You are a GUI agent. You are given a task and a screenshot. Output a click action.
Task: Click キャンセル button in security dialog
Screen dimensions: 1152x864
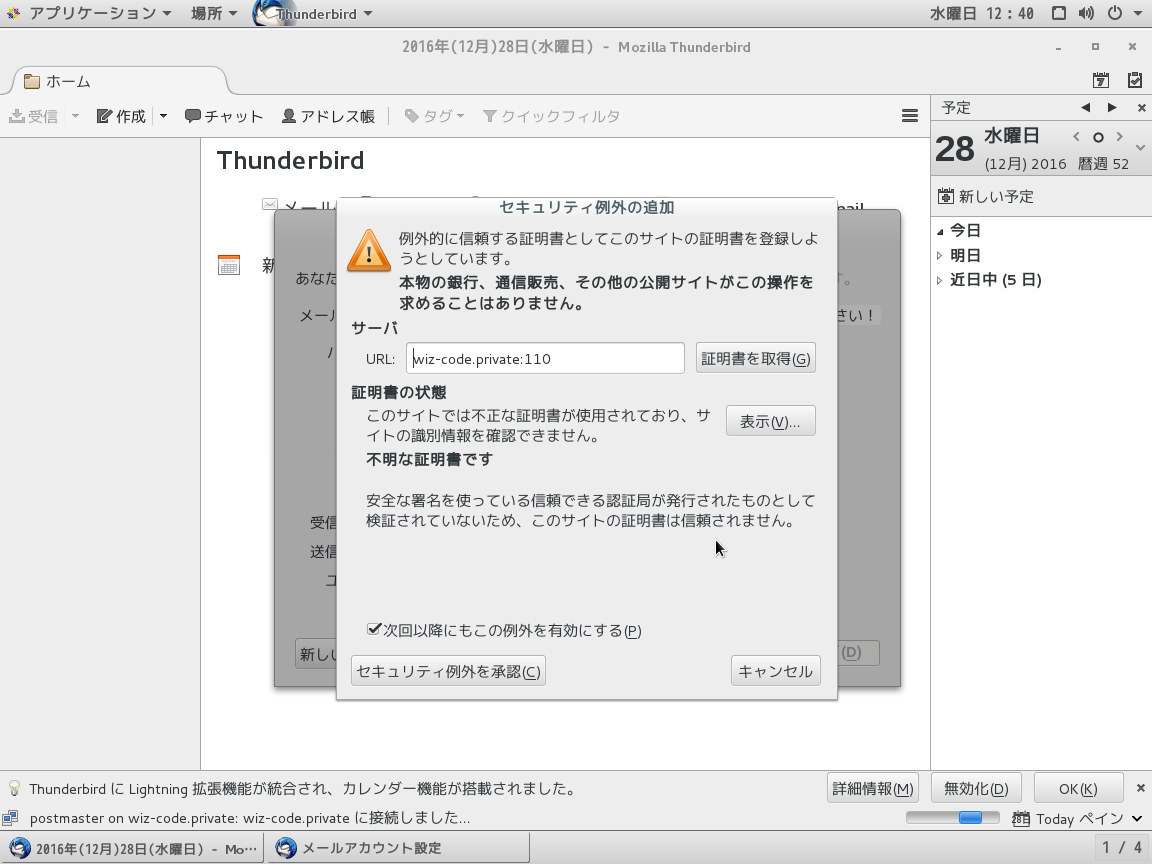click(775, 671)
